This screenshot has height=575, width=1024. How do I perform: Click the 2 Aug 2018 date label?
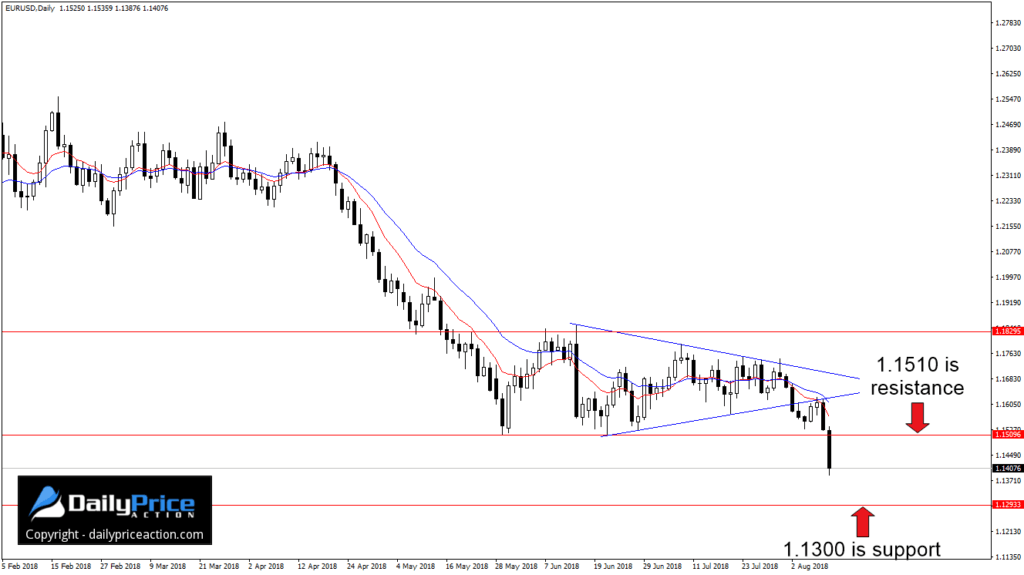(809, 567)
